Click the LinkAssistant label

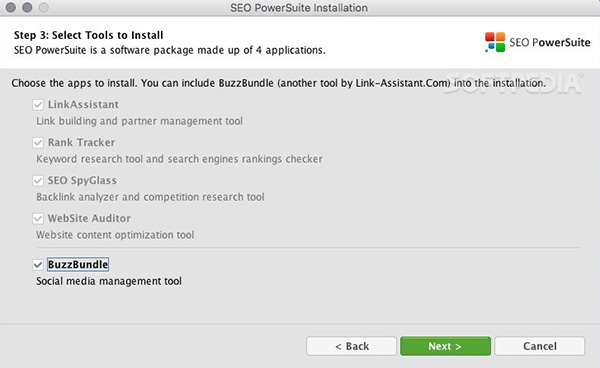83,104
